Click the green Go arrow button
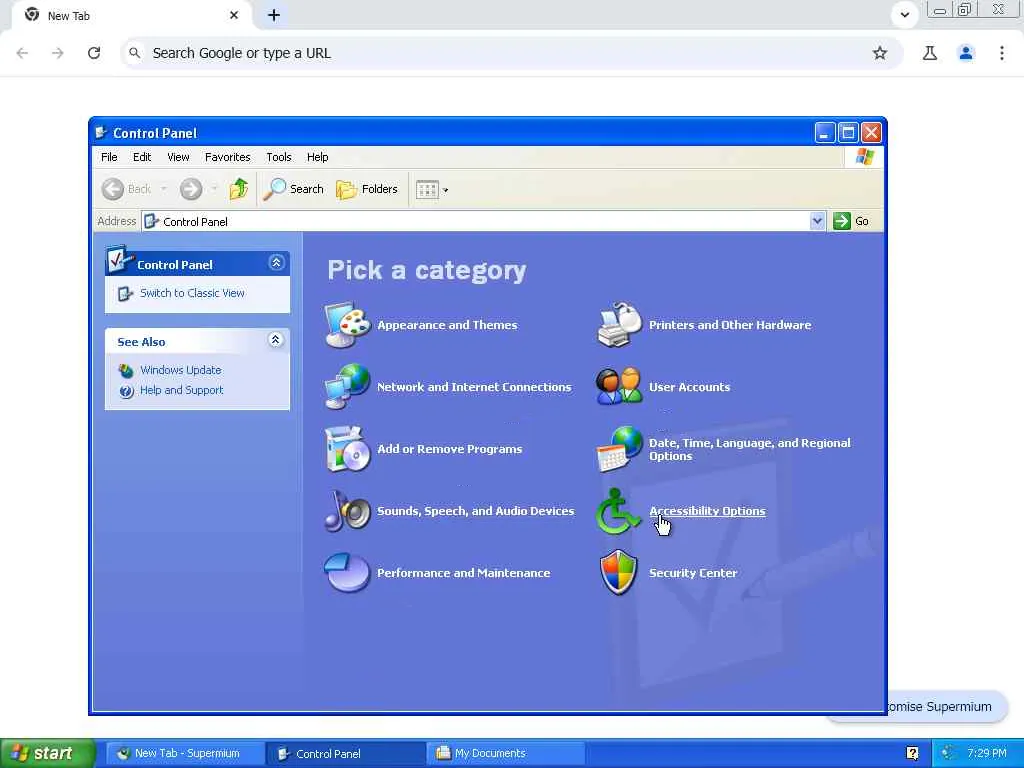This screenshot has width=1024, height=768. [842, 221]
